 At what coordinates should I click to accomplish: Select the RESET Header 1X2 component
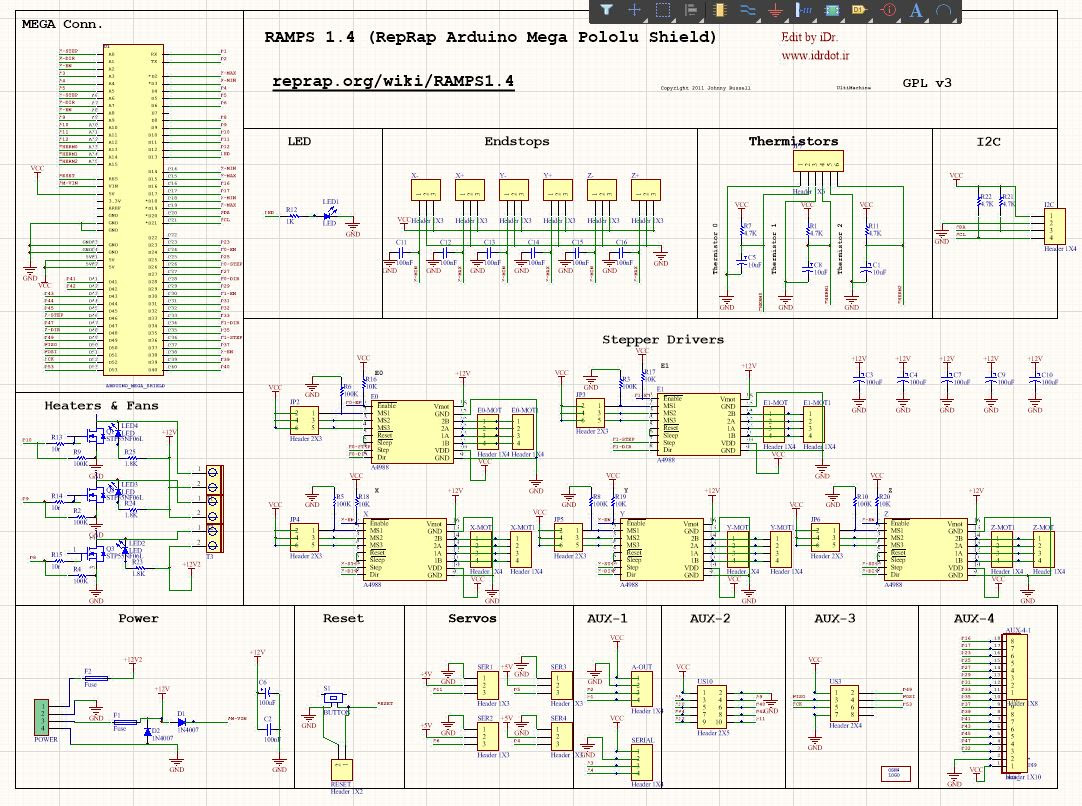tap(342, 770)
